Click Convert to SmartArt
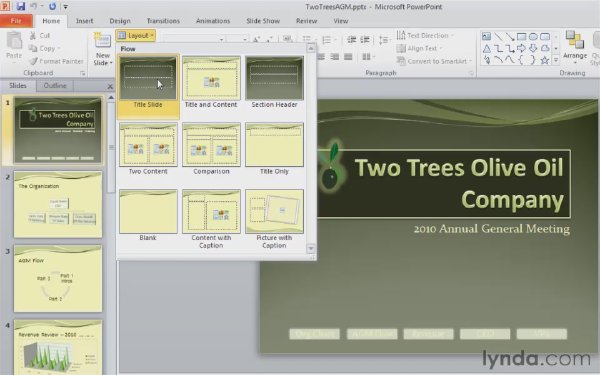 (x=434, y=61)
